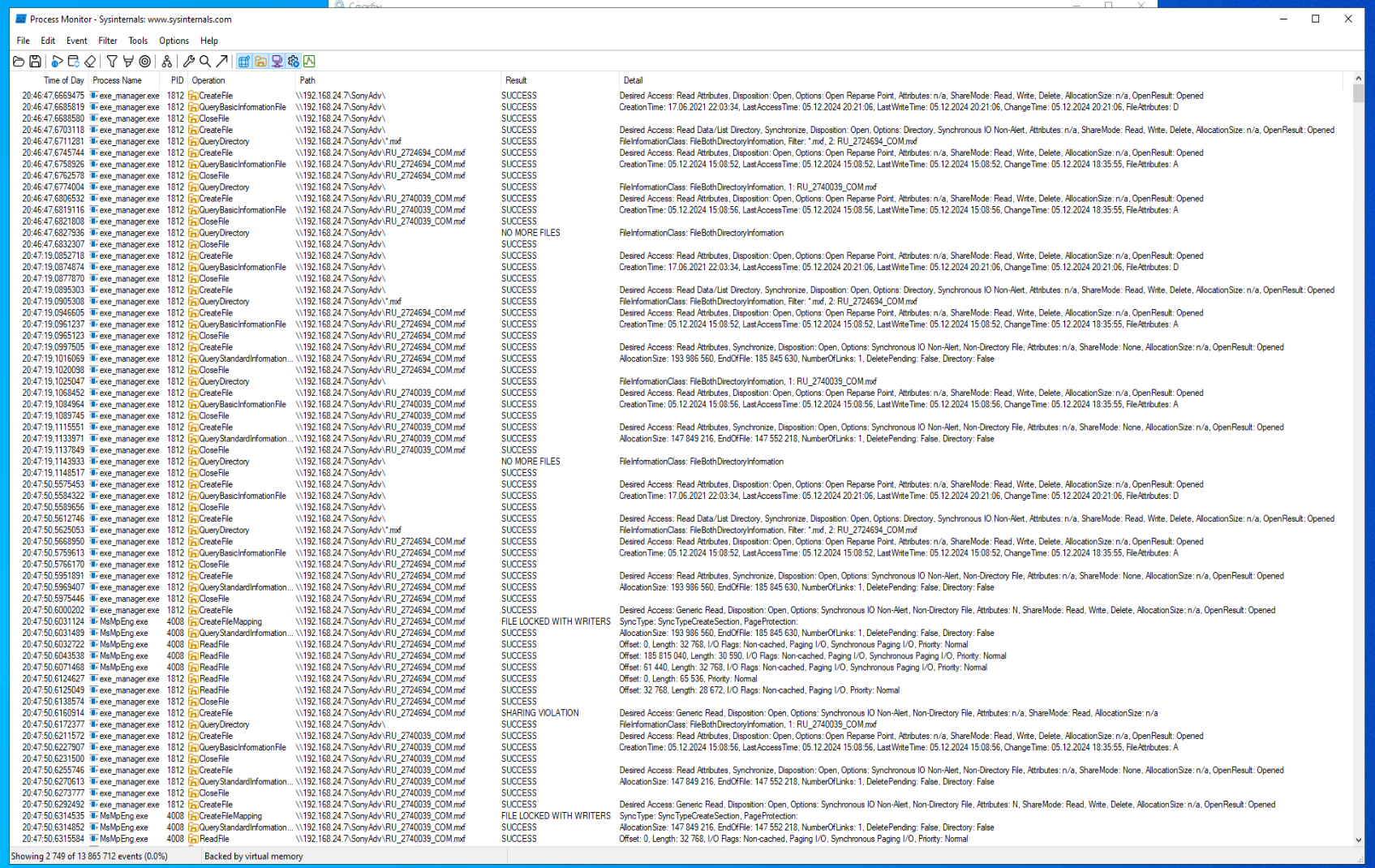Image resolution: width=1375 pixels, height=868 pixels.
Task: Toggle the Capture events icon
Action: [57, 61]
